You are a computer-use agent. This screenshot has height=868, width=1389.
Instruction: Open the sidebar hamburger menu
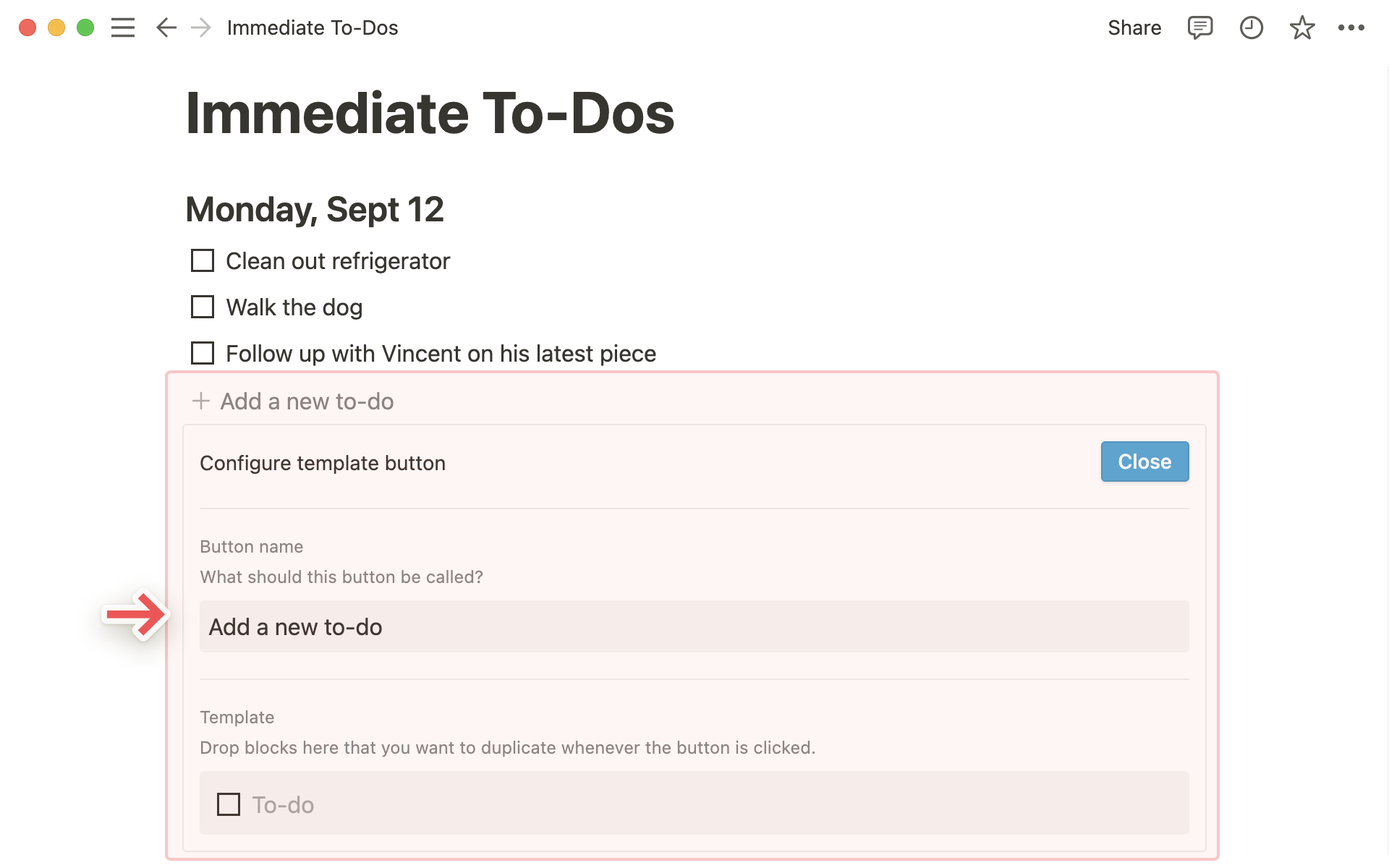coord(123,28)
